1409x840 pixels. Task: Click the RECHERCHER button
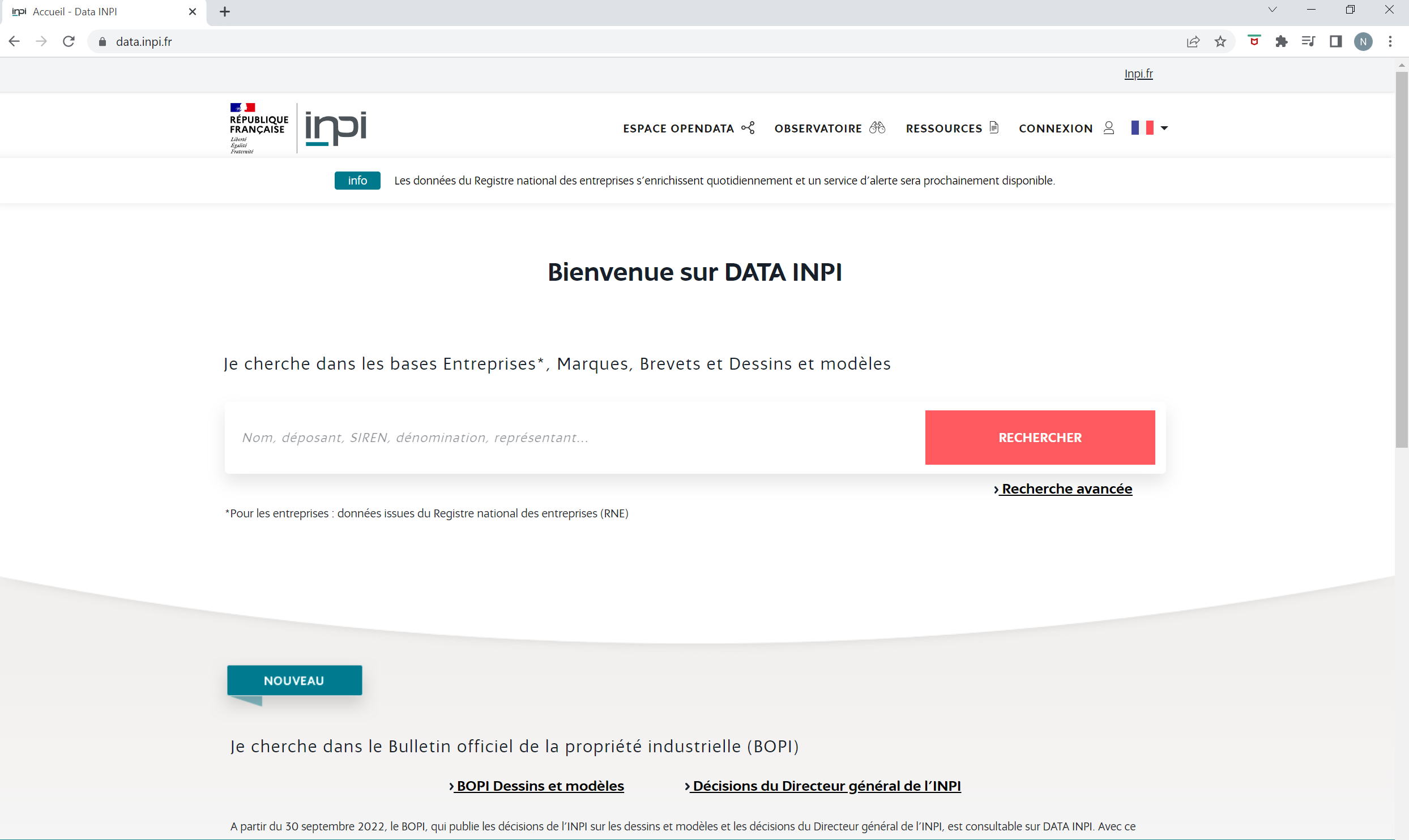(x=1040, y=438)
